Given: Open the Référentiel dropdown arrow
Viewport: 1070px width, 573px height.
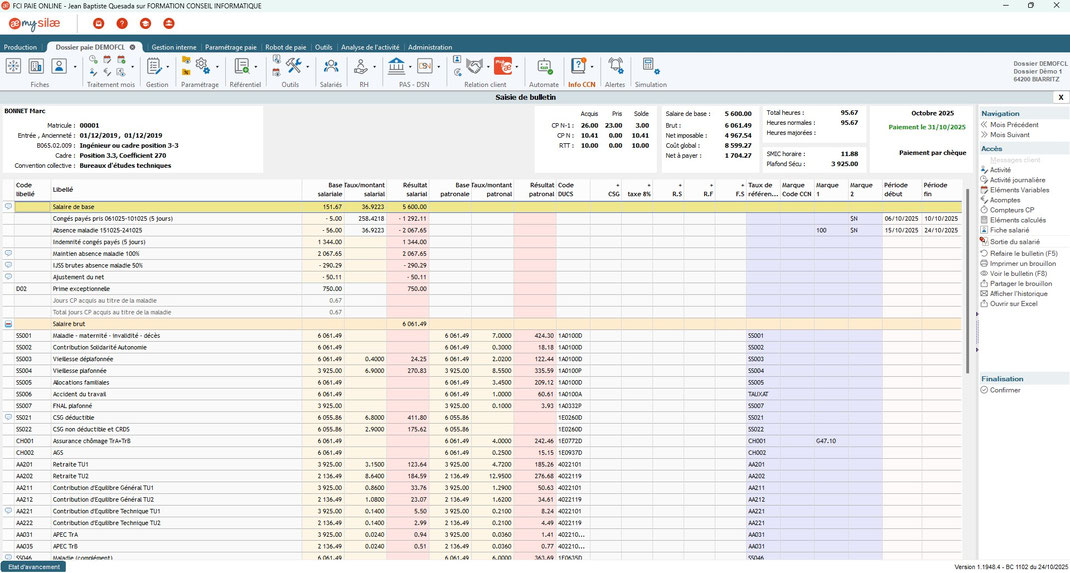Looking at the screenshot, I should coord(257,67).
